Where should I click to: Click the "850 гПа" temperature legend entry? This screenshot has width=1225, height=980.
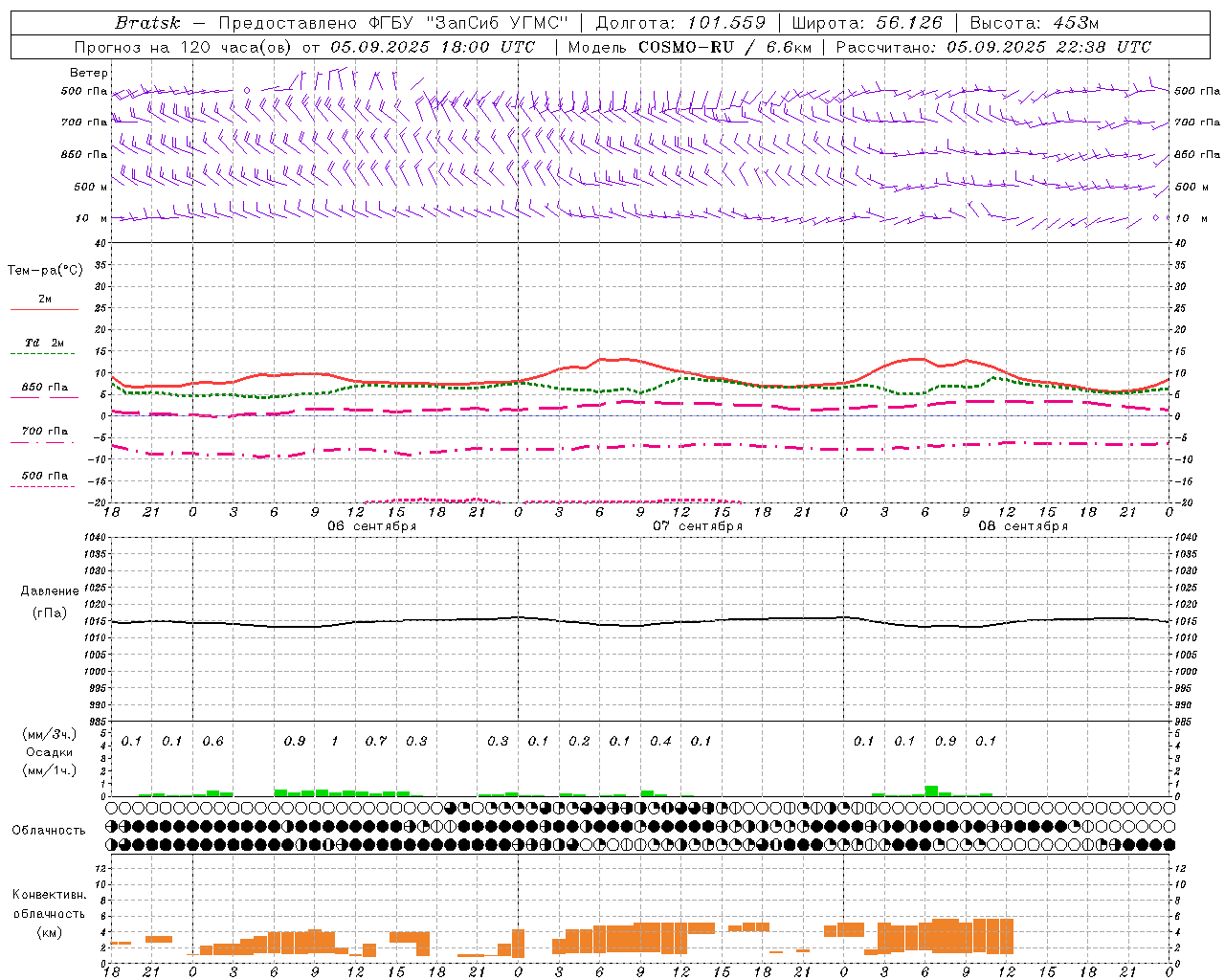tap(45, 388)
